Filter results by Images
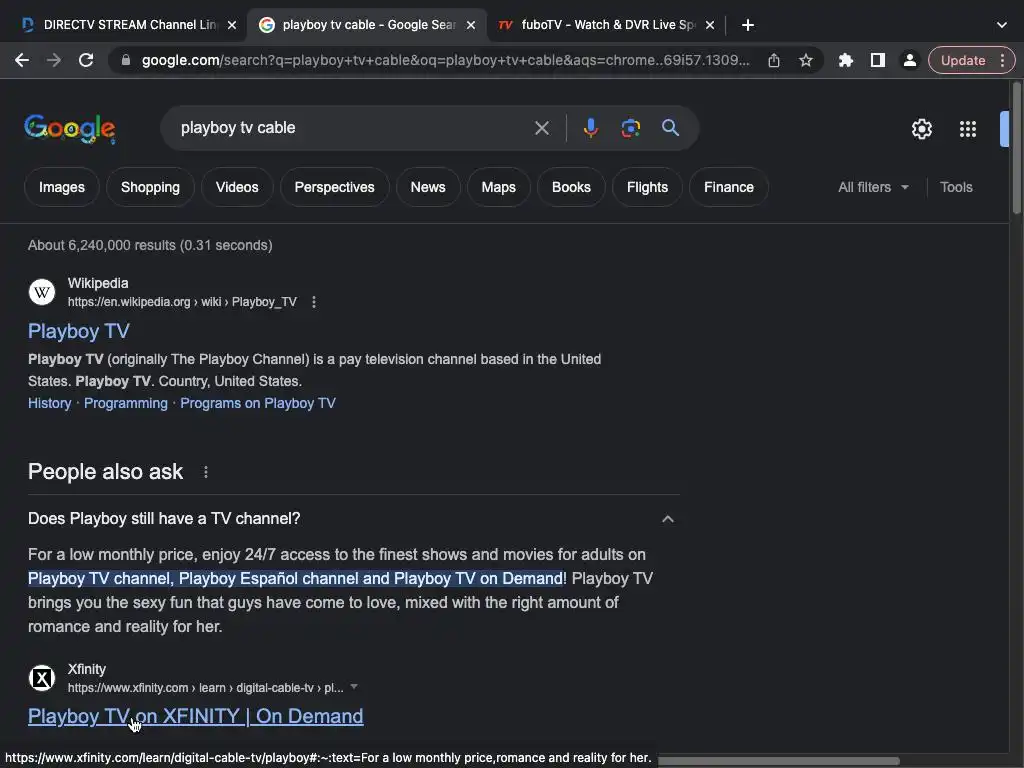Image resolution: width=1024 pixels, height=768 pixels. 61,187
